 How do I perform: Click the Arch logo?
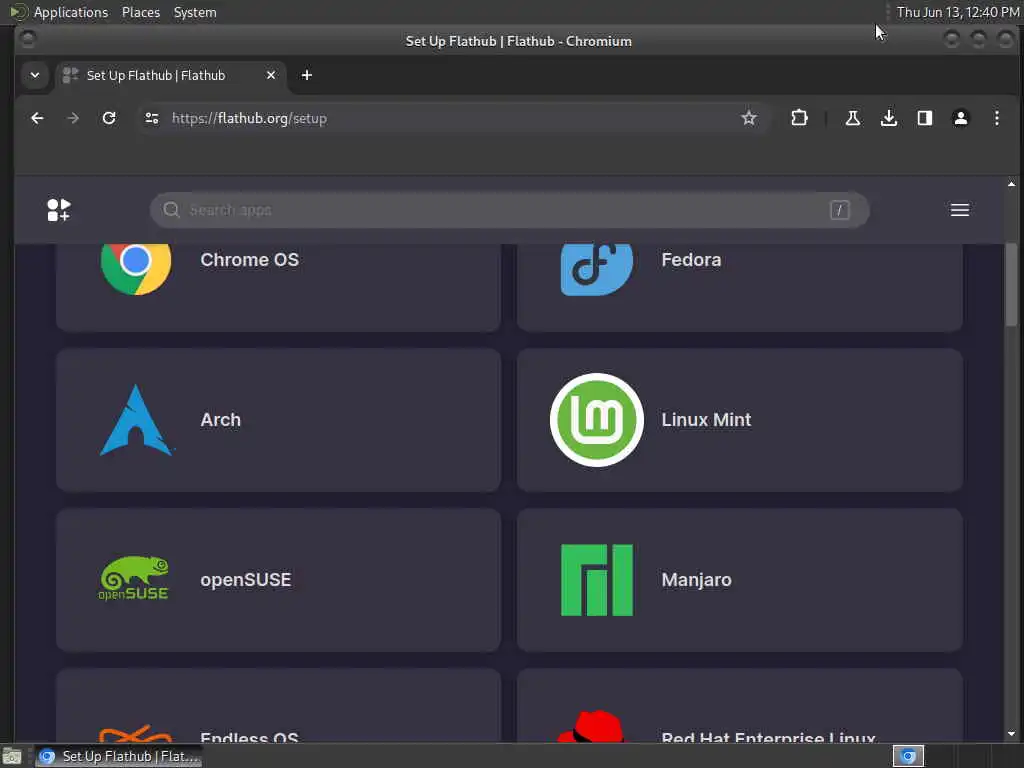click(136, 420)
